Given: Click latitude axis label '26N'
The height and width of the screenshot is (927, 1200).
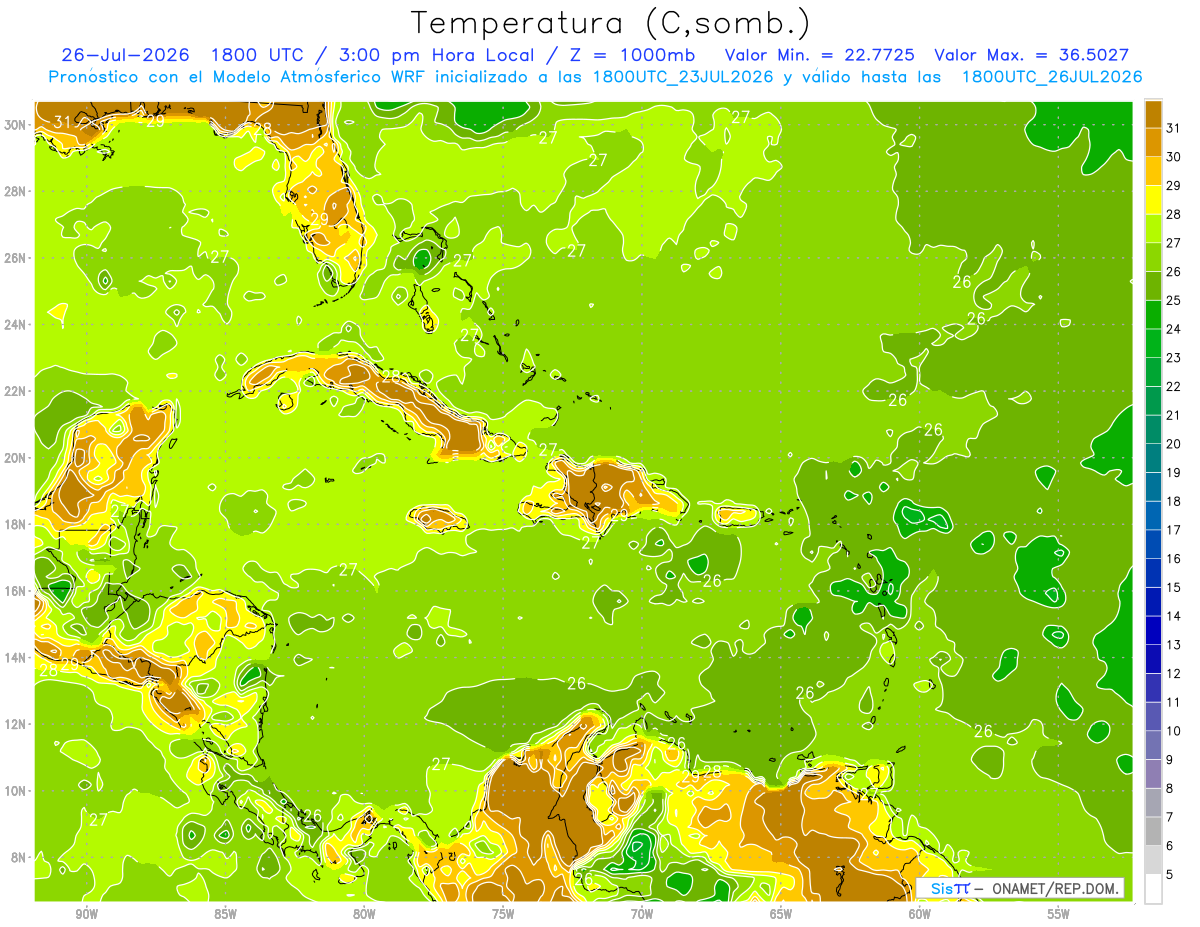Looking at the screenshot, I should 16,258.
